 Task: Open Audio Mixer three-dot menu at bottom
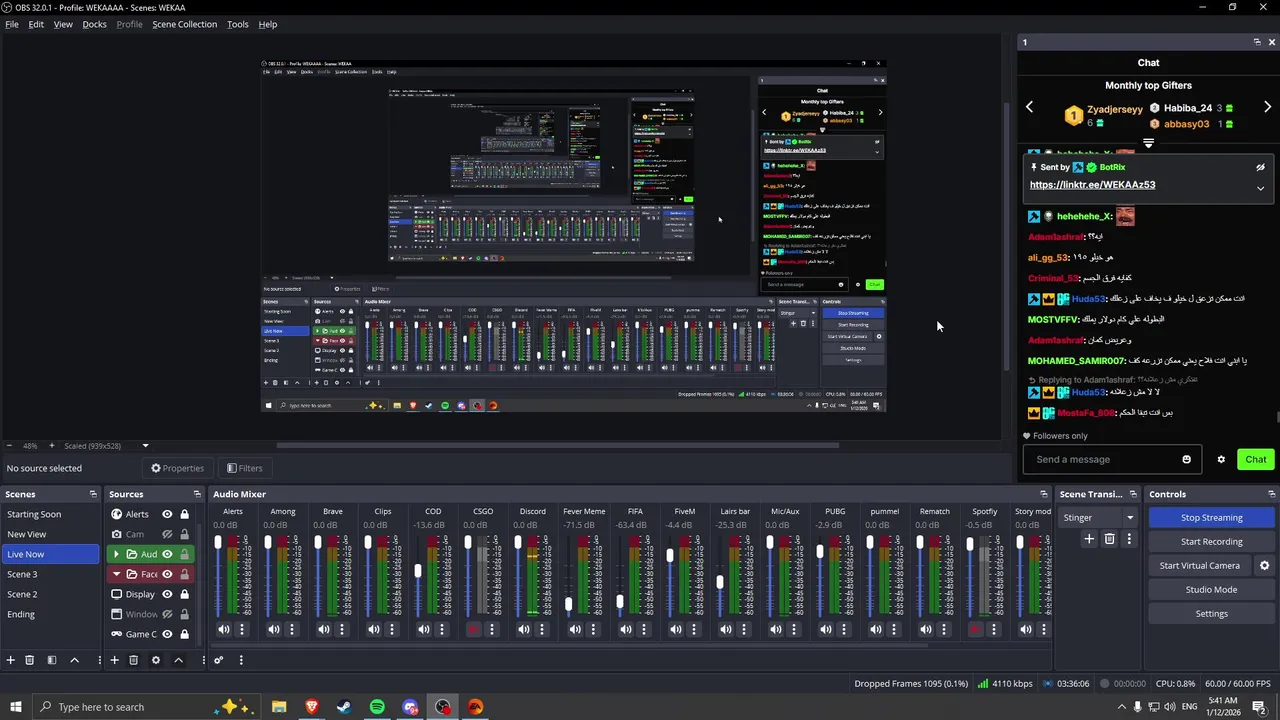[241, 660]
